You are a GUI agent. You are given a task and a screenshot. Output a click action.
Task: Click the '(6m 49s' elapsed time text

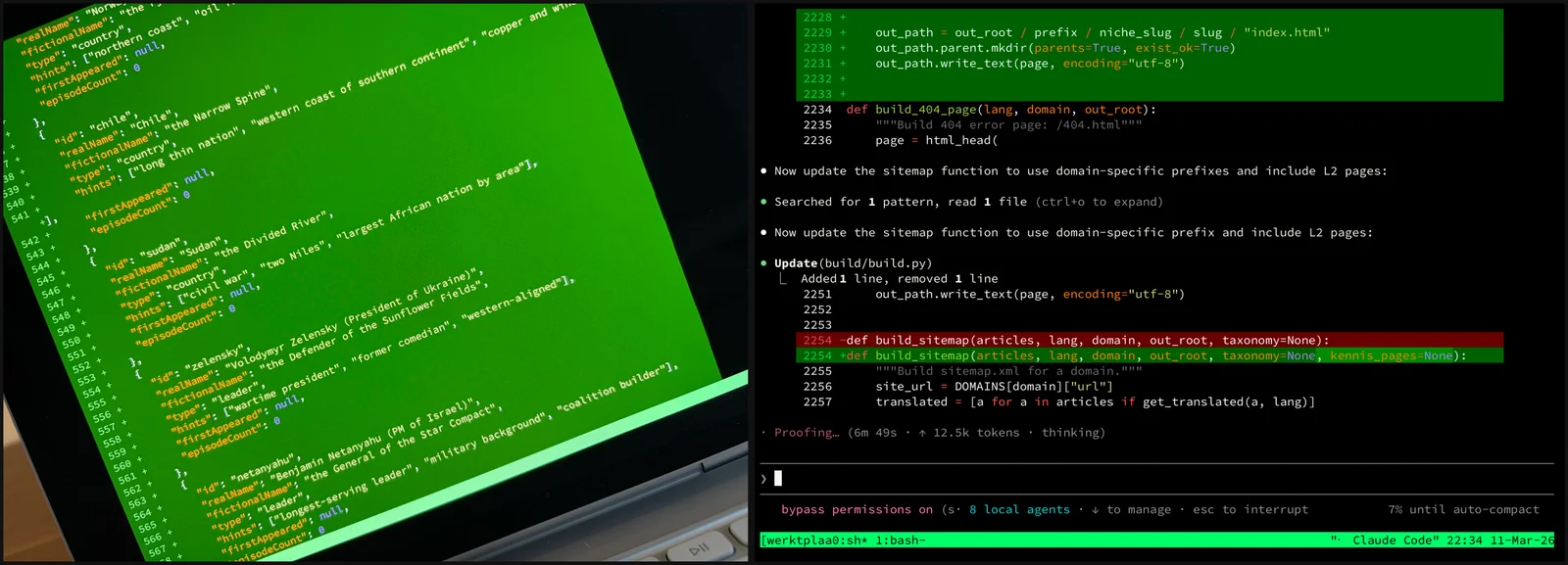(x=872, y=432)
